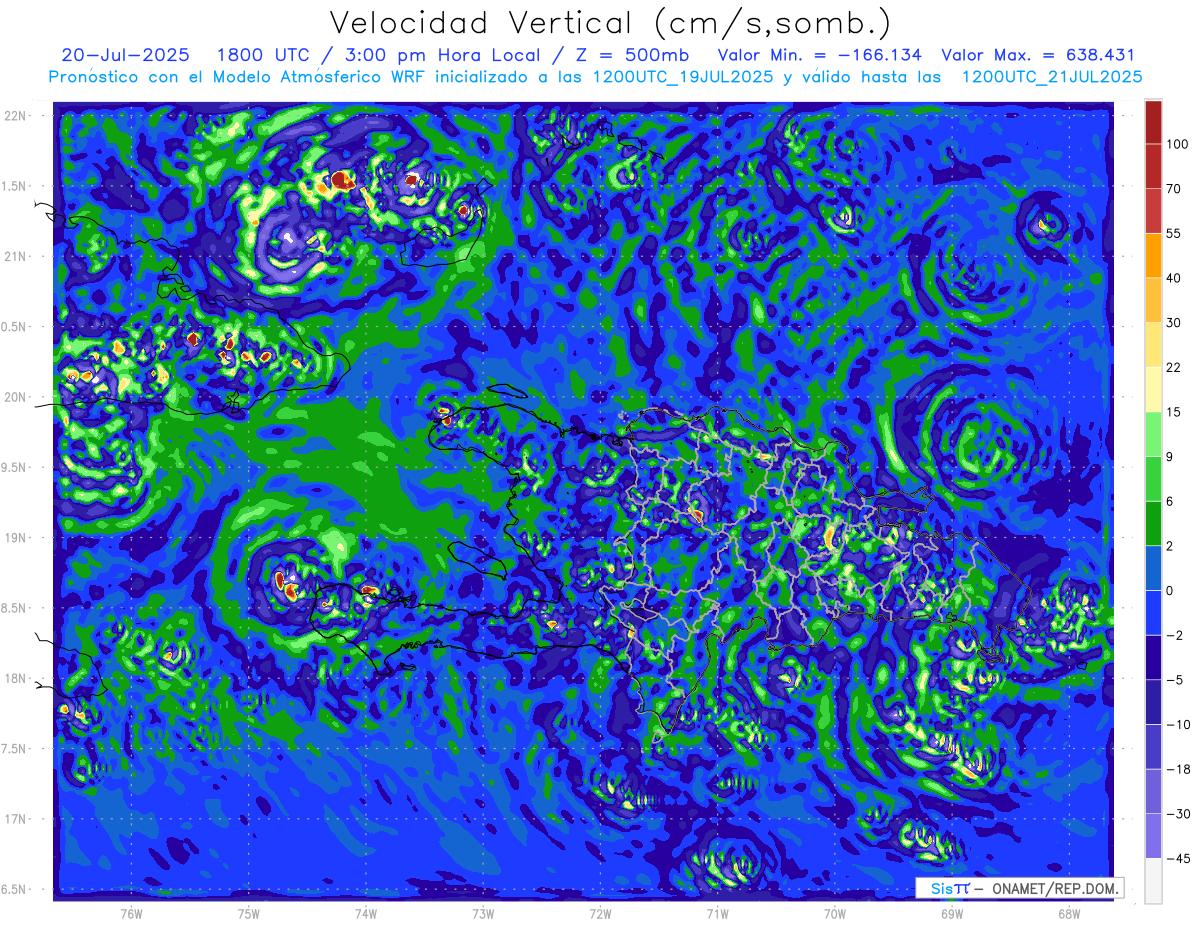Pick the light green swatch between 9 and 15
The height and width of the screenshot is (927, 1200).
click(x=1153, y=435)
